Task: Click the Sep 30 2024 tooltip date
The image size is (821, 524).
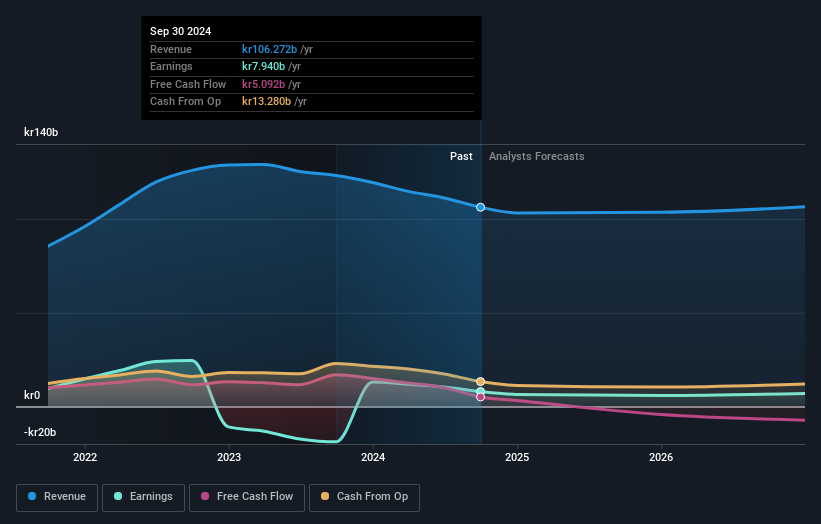Action: point(181,31)
